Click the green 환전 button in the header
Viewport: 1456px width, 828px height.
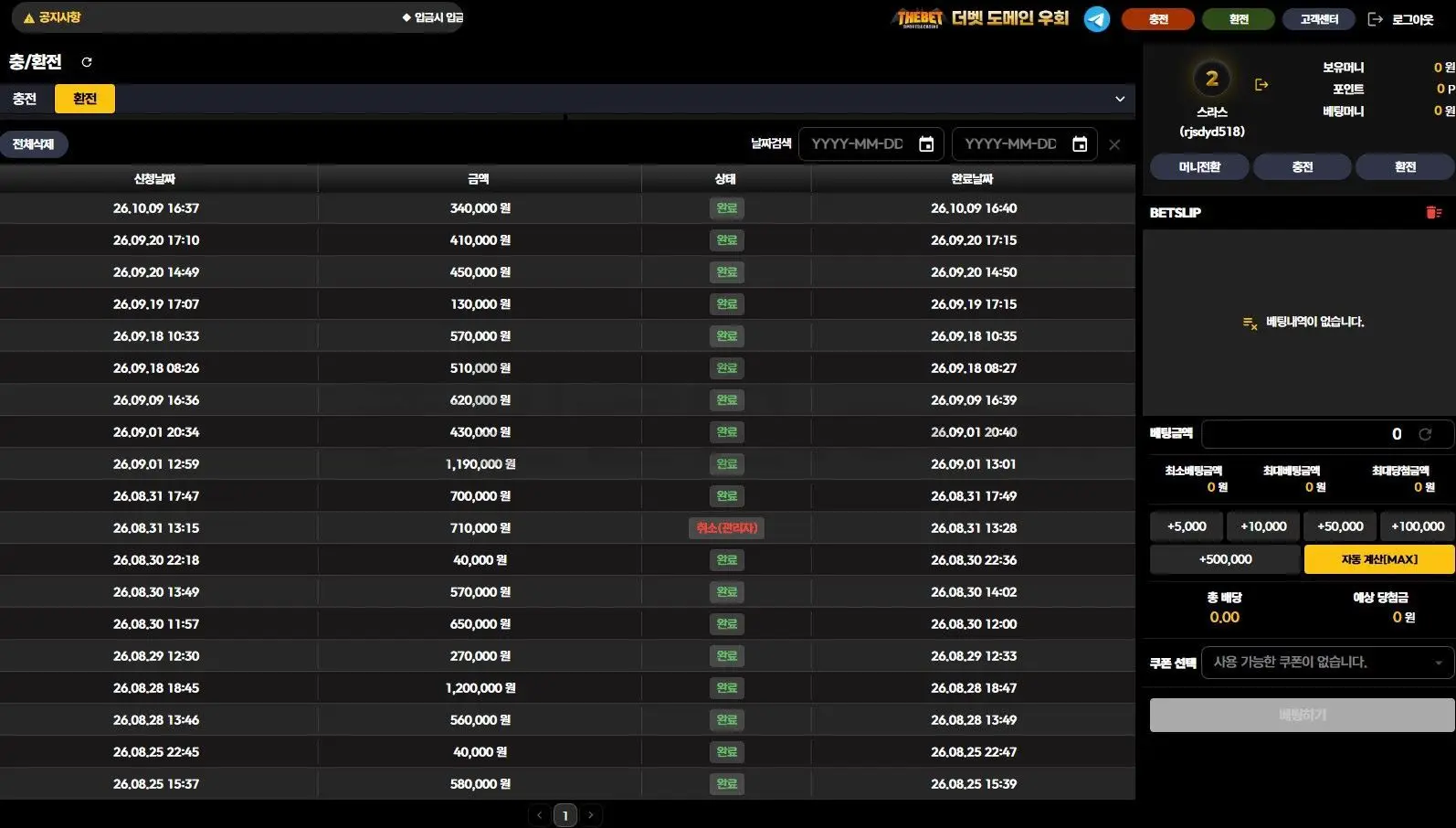point(1239,19)
